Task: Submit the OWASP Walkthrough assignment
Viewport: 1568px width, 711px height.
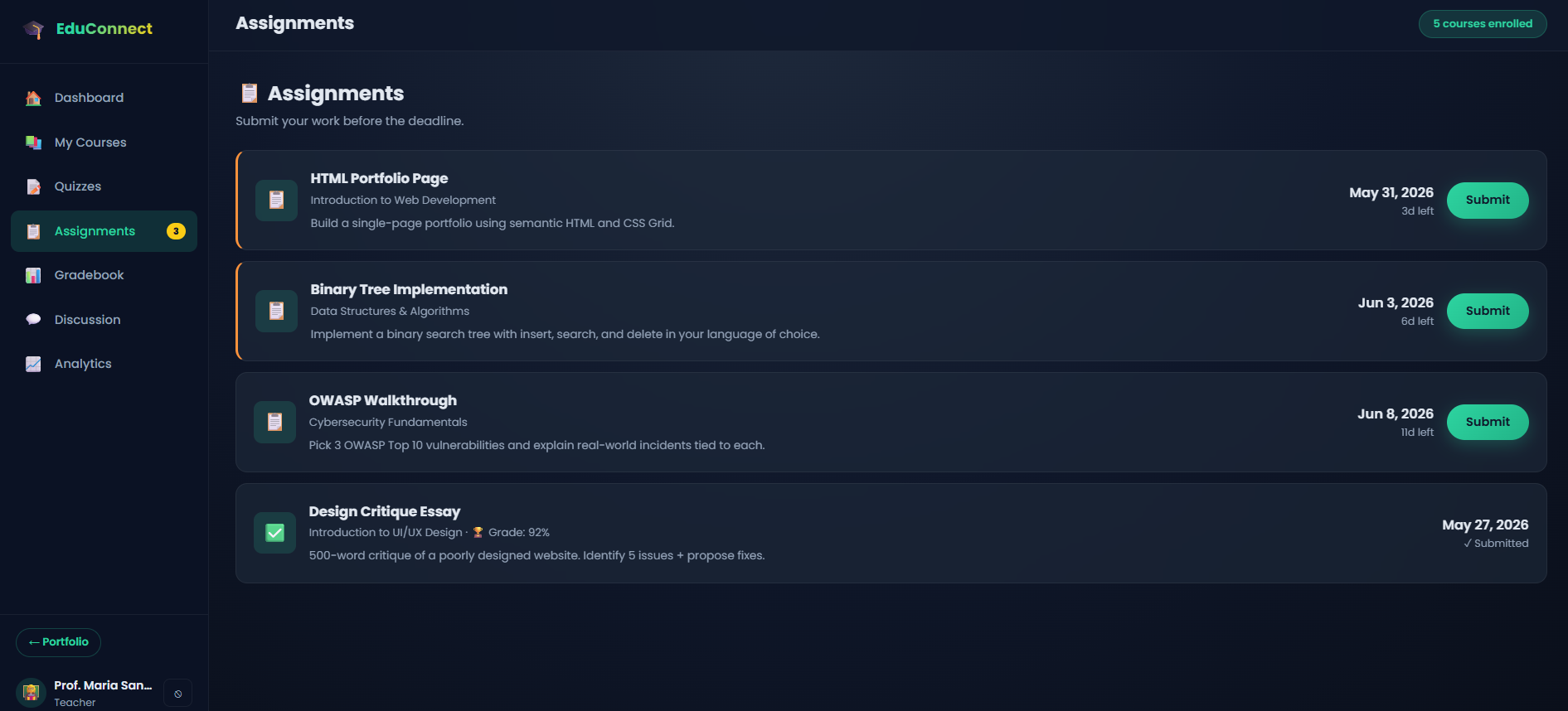Action: coord(1488,422)
